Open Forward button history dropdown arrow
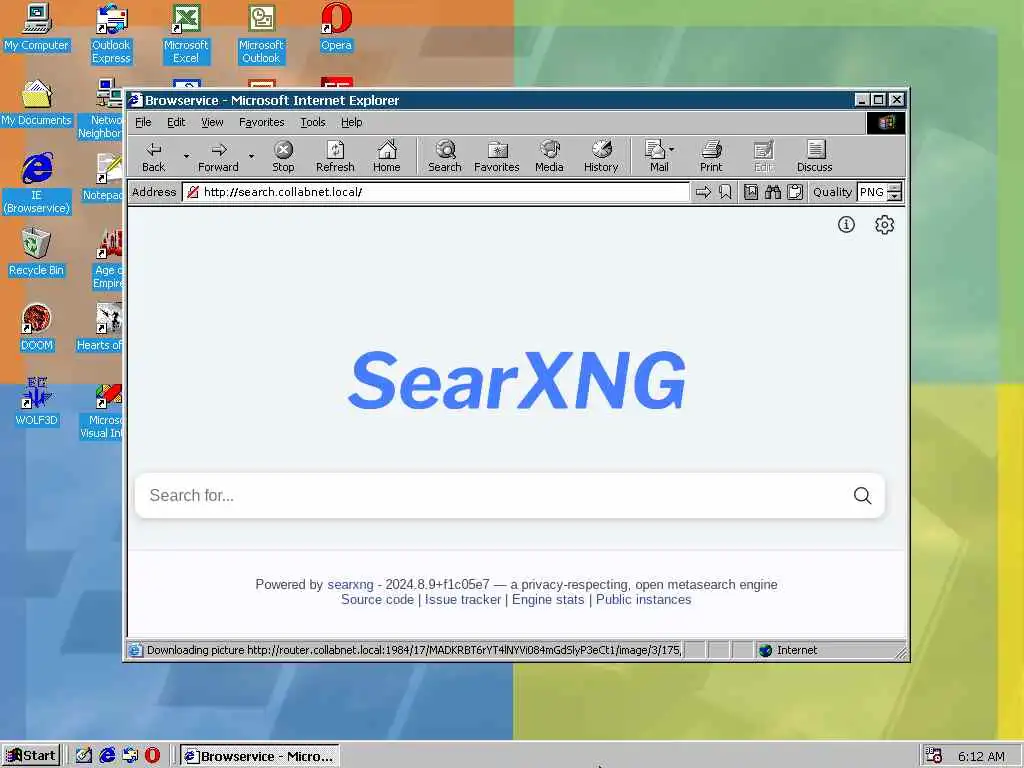This screenshot has height=768, width=1024. click(x=251, y=157)
